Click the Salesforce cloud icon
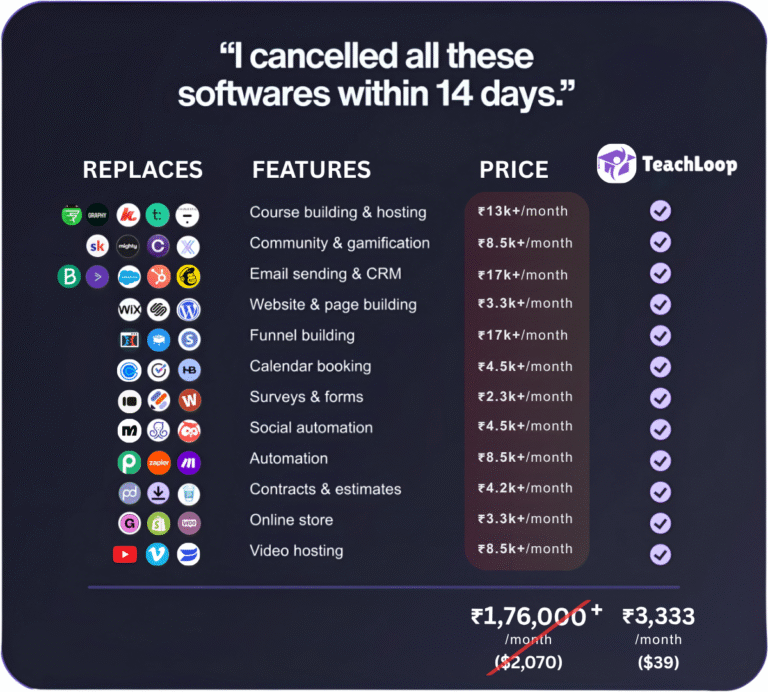The width and height of the screenshot is (768, 692). point(128,277)
